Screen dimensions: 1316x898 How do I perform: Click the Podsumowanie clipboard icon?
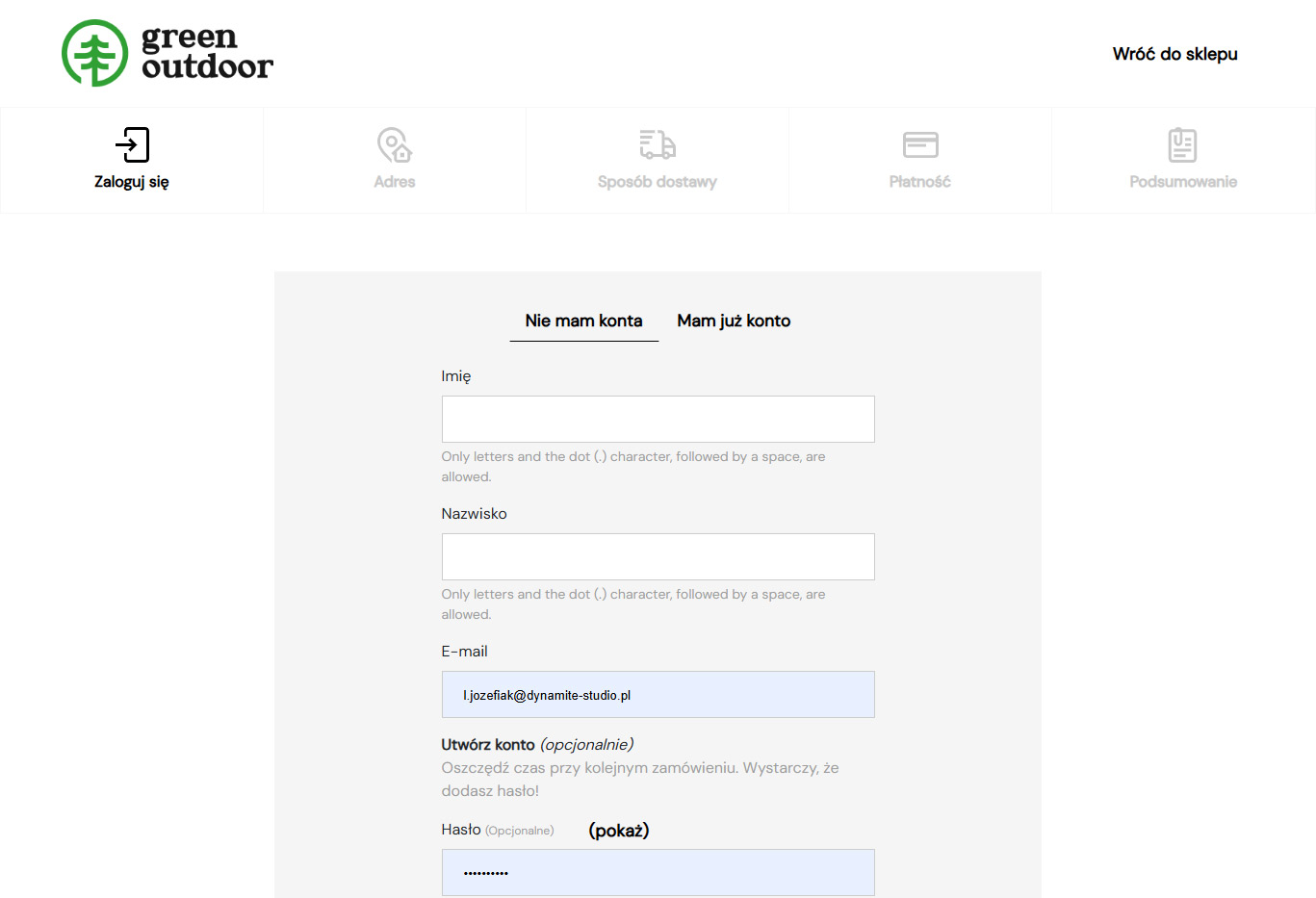coord(1182,145)
